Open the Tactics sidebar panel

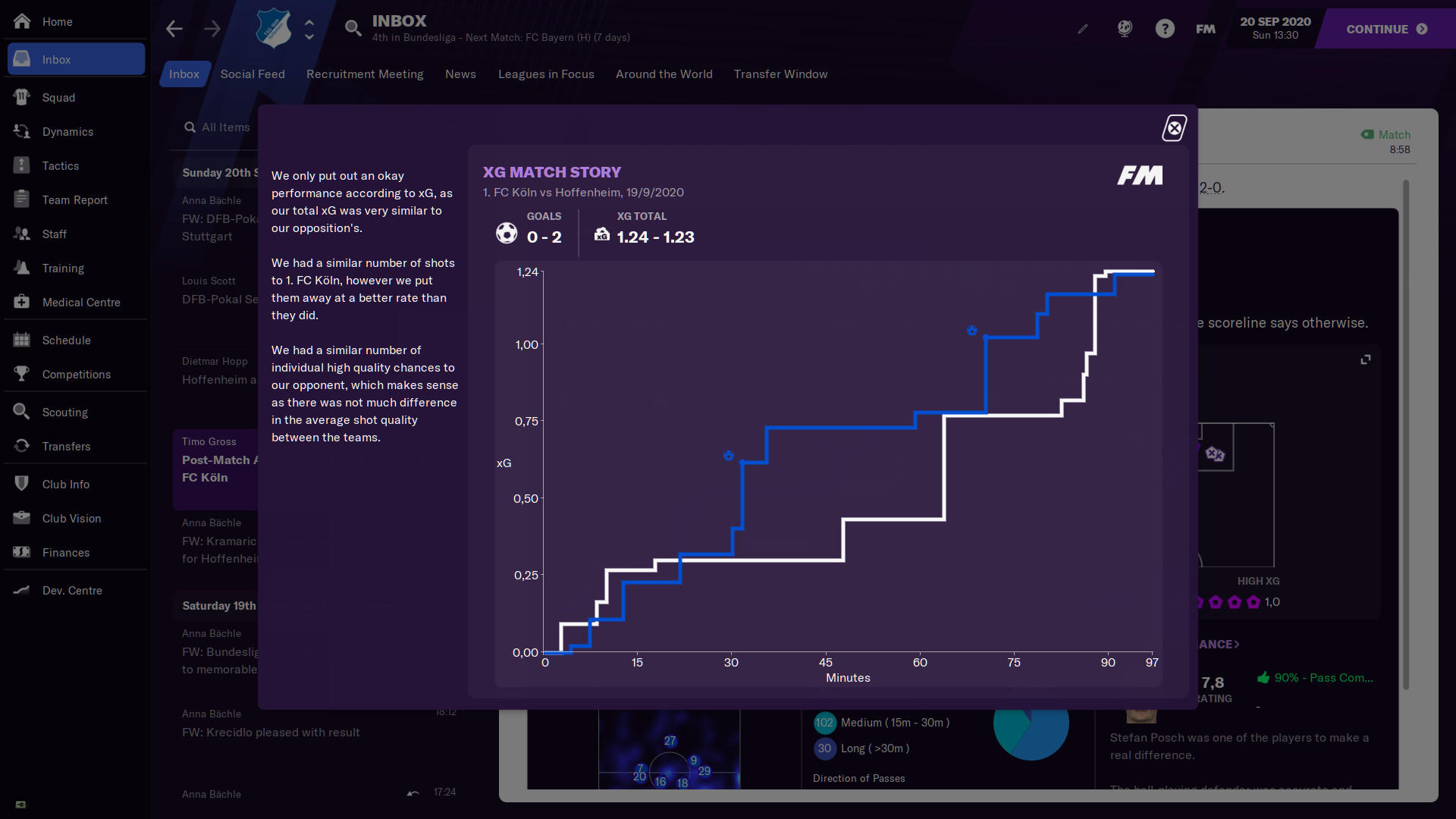(59, 165)
